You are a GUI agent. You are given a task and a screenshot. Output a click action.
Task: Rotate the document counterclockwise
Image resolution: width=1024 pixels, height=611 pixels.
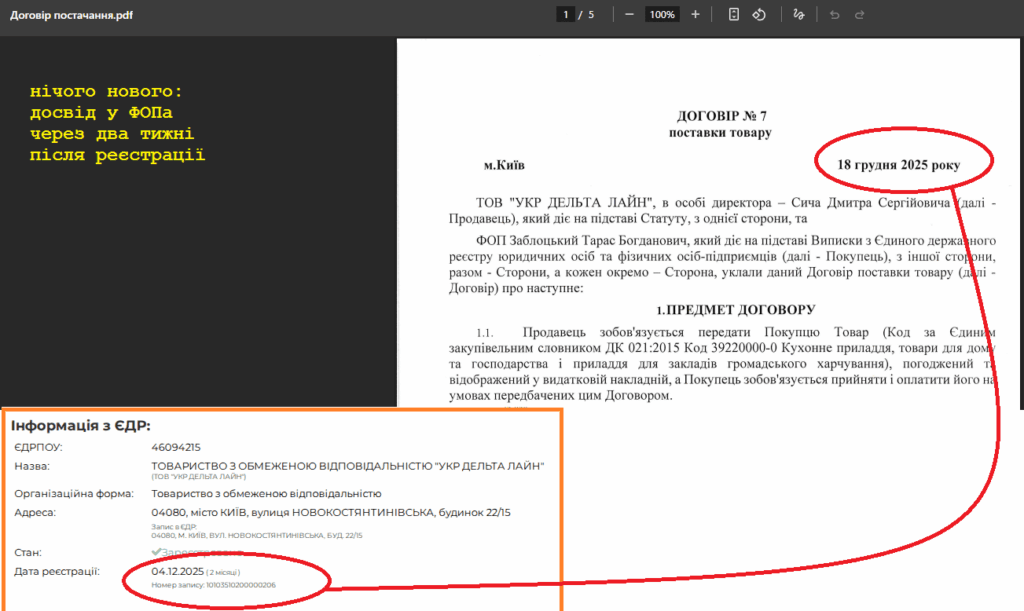(759, 15)
